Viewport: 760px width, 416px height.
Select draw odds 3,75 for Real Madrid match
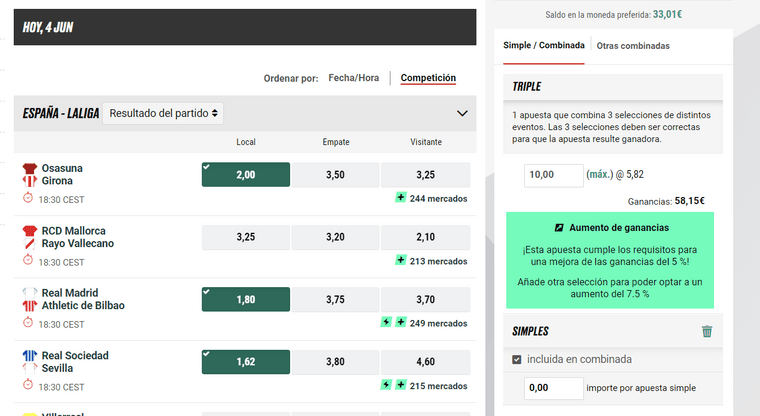(335, 299)
